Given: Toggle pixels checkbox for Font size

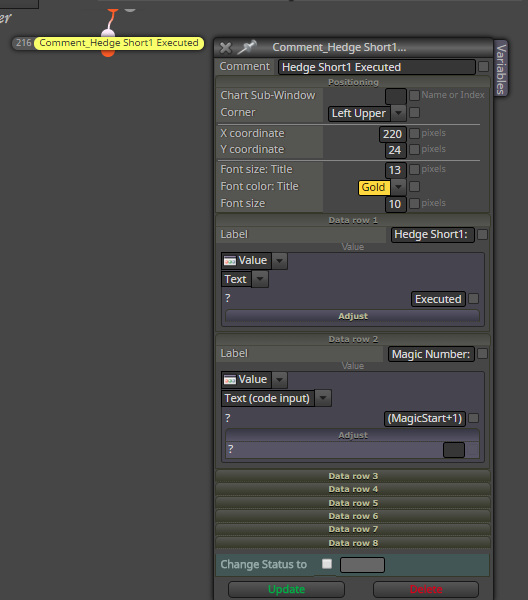Looking at the screenshot, I should tap(414, 203).
